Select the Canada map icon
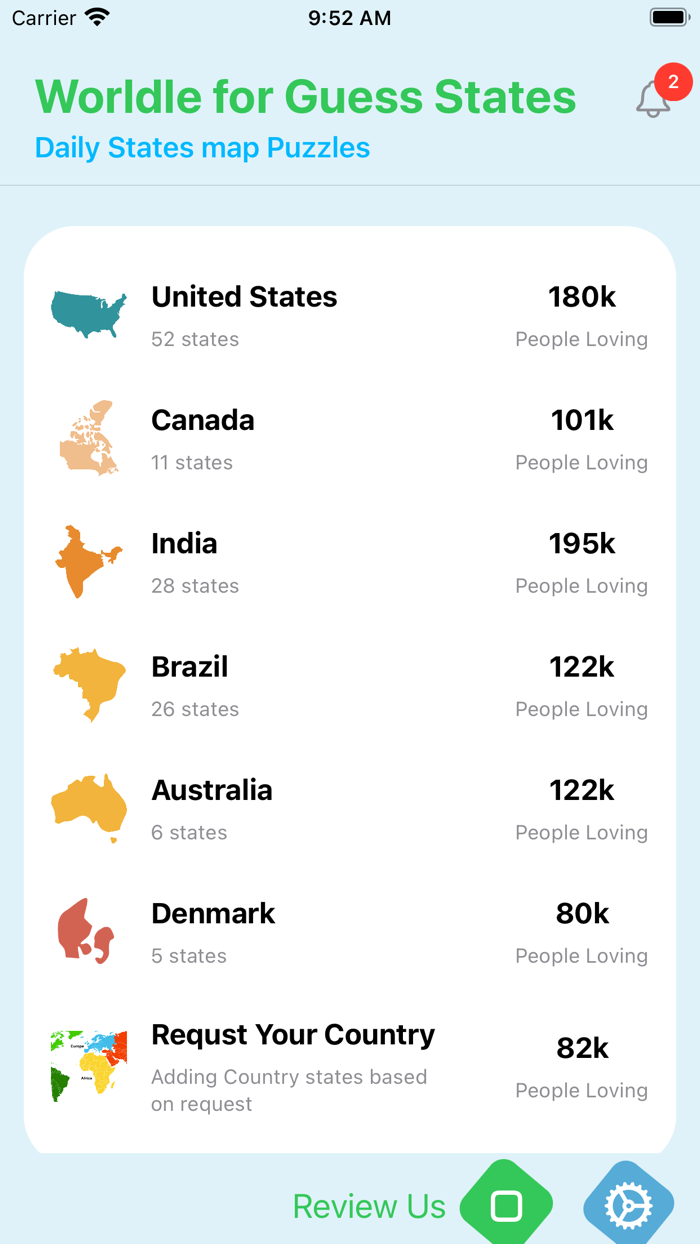The image size is (700, 1244). [88, 437]
